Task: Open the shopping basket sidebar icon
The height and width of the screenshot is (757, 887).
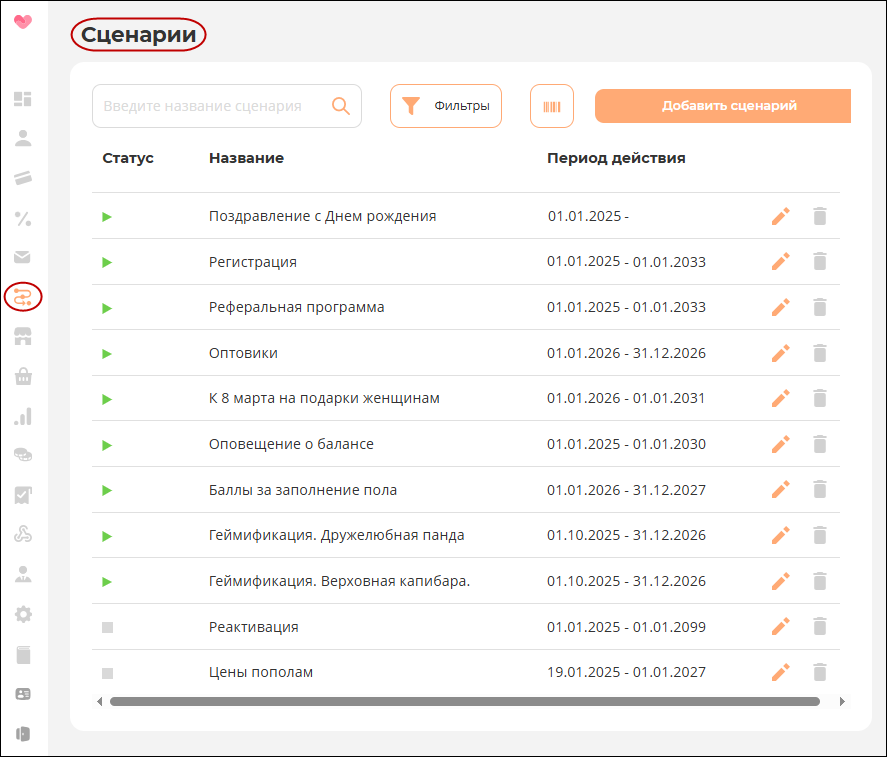Action: (x=23, y=376)
